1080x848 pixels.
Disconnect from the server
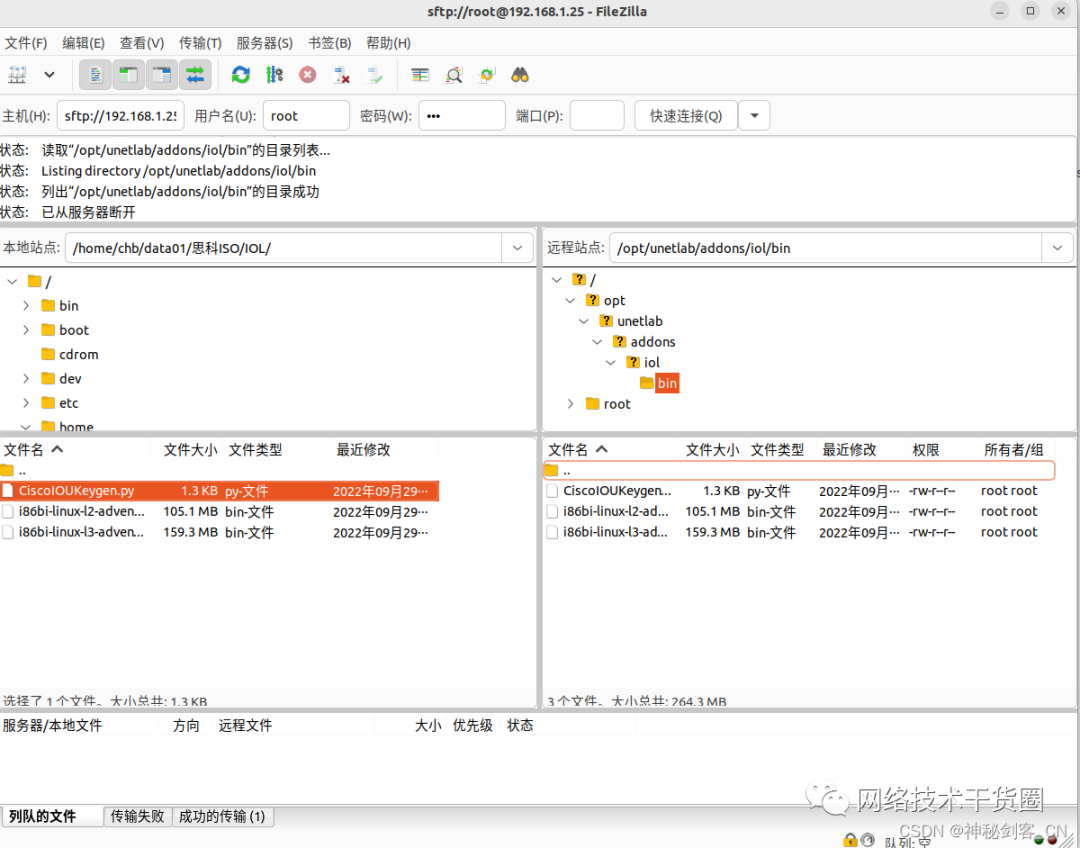[x=342, y=74]
